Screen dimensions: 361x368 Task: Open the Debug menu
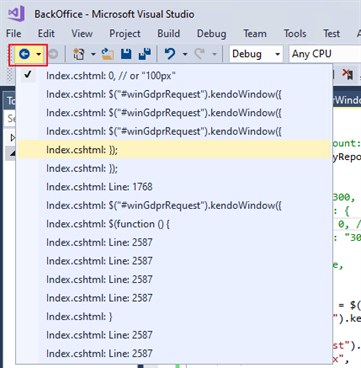211,34
